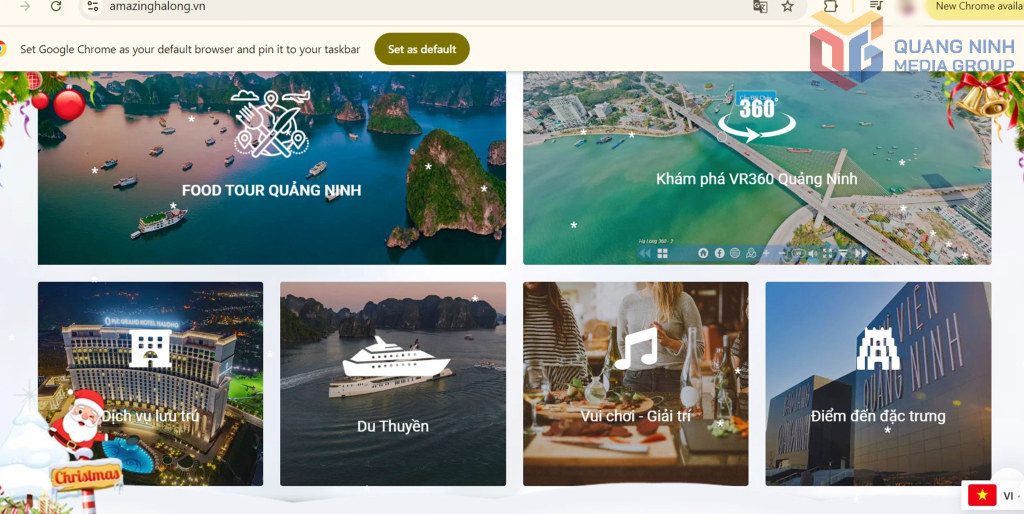Open the Khám phá VR360 Quảng Ninh tile
1024x514 pixels.
coord(756,168)
